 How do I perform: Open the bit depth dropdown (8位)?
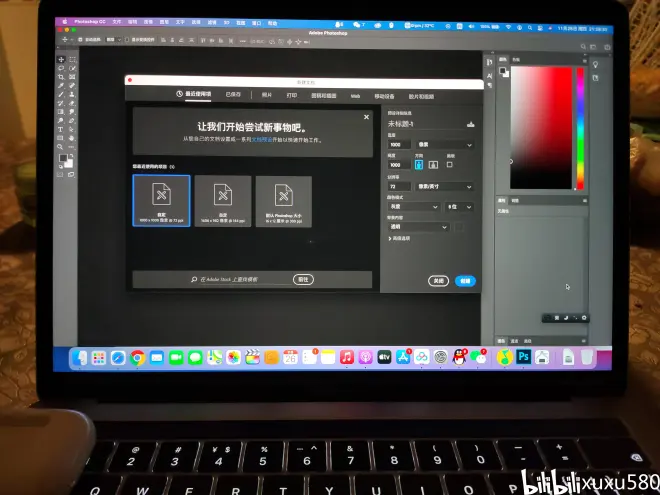point(459,207)
